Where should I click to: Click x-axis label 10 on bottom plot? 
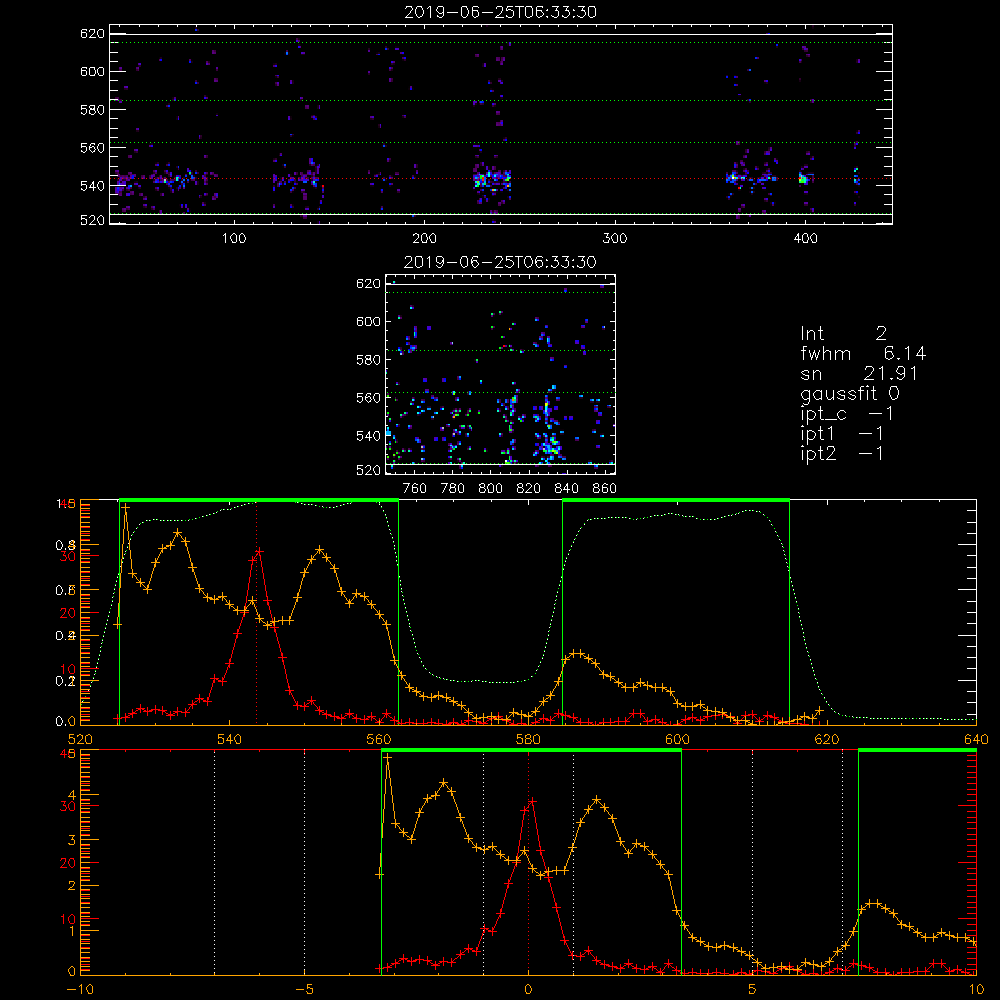pos(976,989)
